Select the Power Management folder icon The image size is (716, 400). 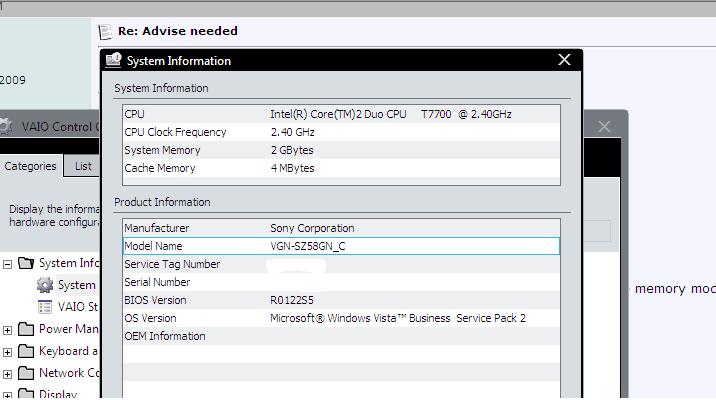[26, 329]
